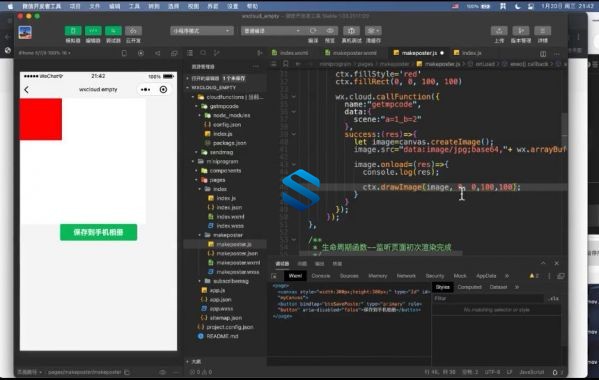Click the simulator phone device icon

pos(124,53)
